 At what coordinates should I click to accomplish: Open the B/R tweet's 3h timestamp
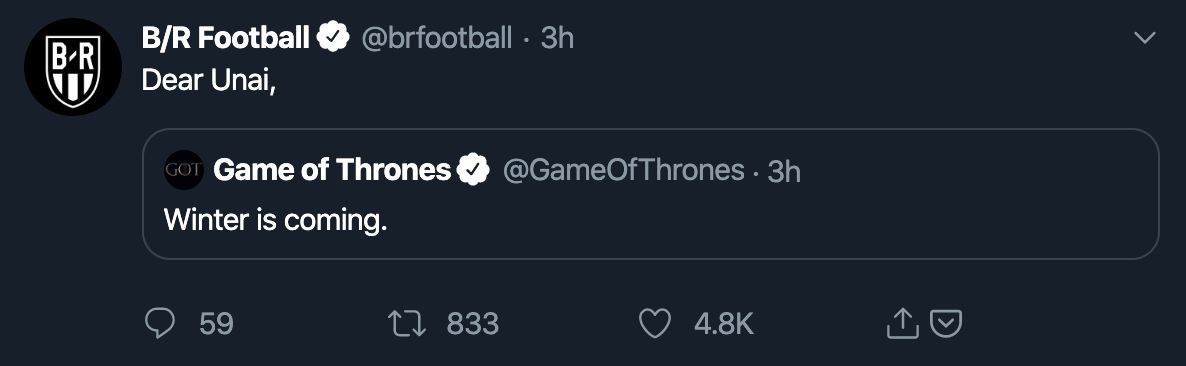pyautogui.click(x=557, y=37)
